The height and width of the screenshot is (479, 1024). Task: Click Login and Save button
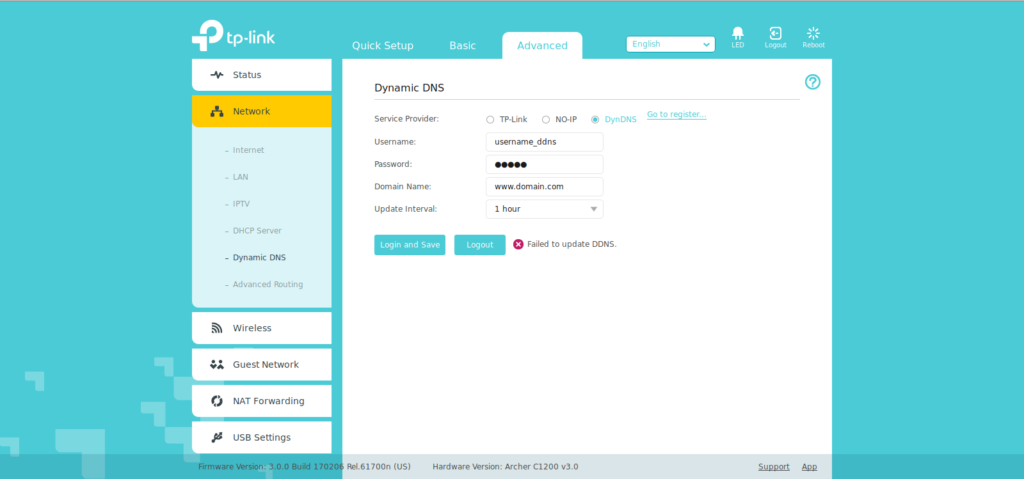pyautogui.click(x=409, y=245)
